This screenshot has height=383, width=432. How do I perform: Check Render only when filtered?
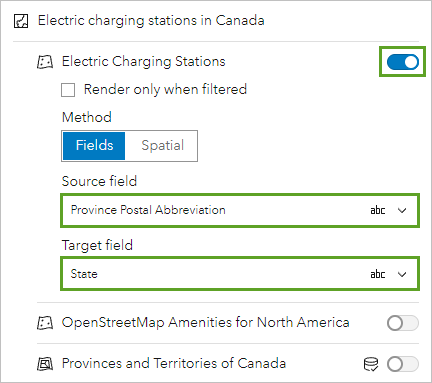68,90
